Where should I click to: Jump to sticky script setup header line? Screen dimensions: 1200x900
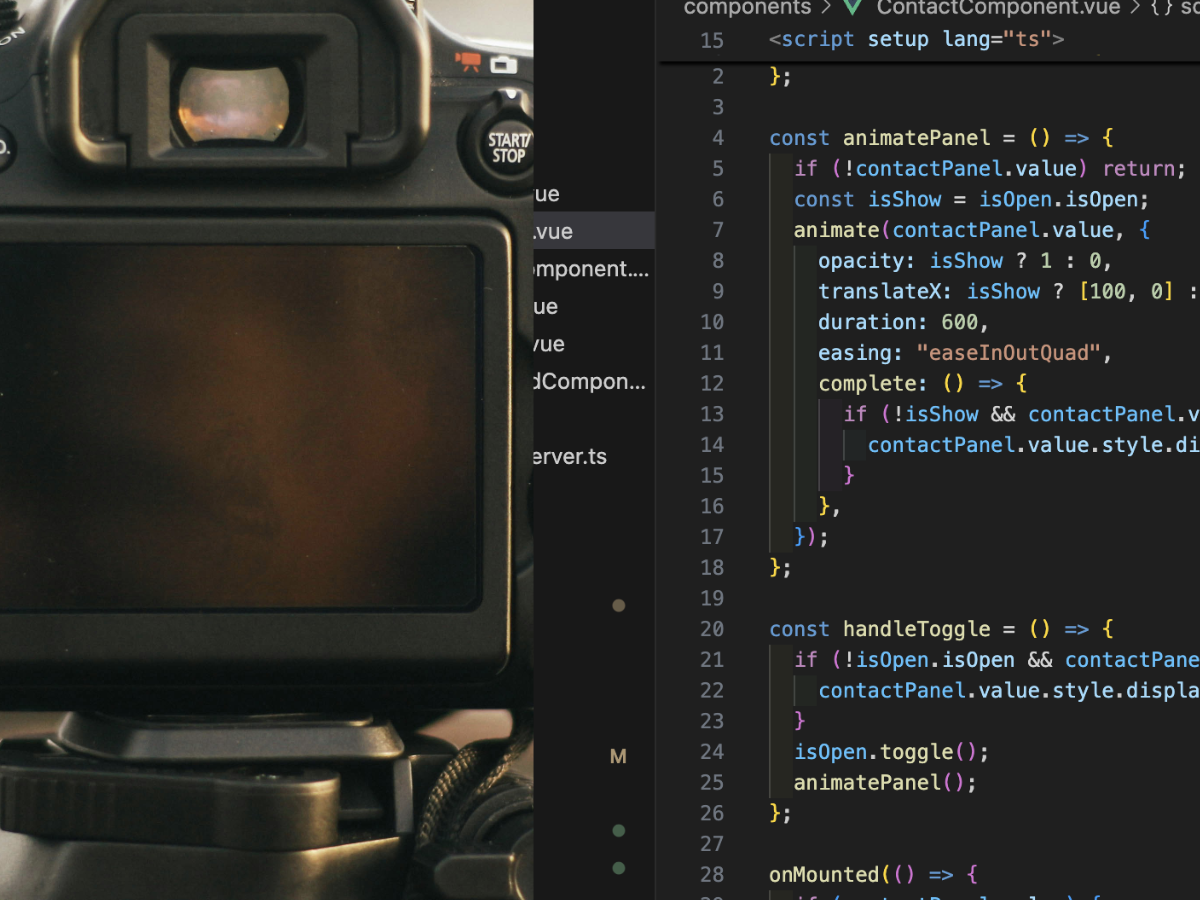click(x=916, y=40)
